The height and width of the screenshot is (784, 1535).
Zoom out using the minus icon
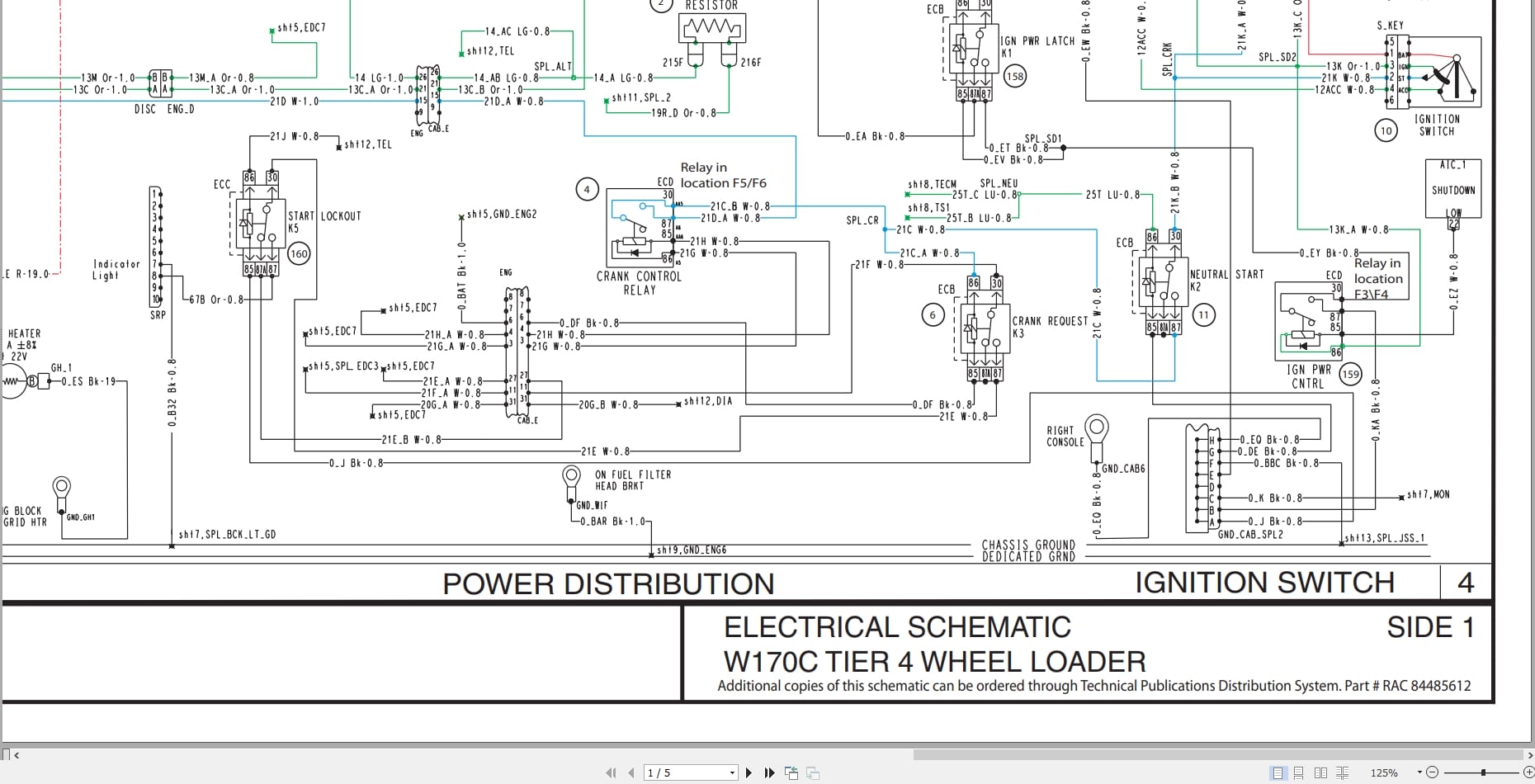[1433, 773]
